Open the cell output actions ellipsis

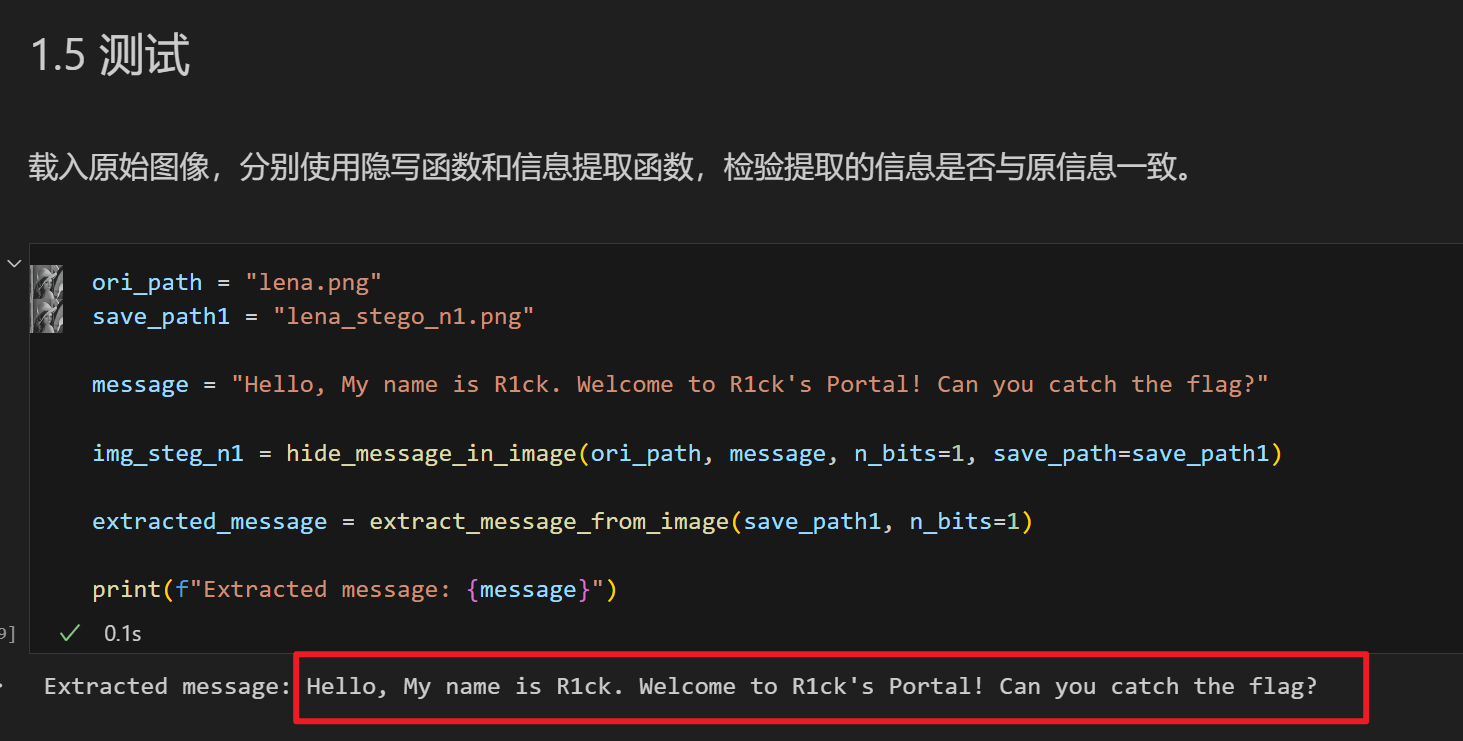[x=3, y=686]
